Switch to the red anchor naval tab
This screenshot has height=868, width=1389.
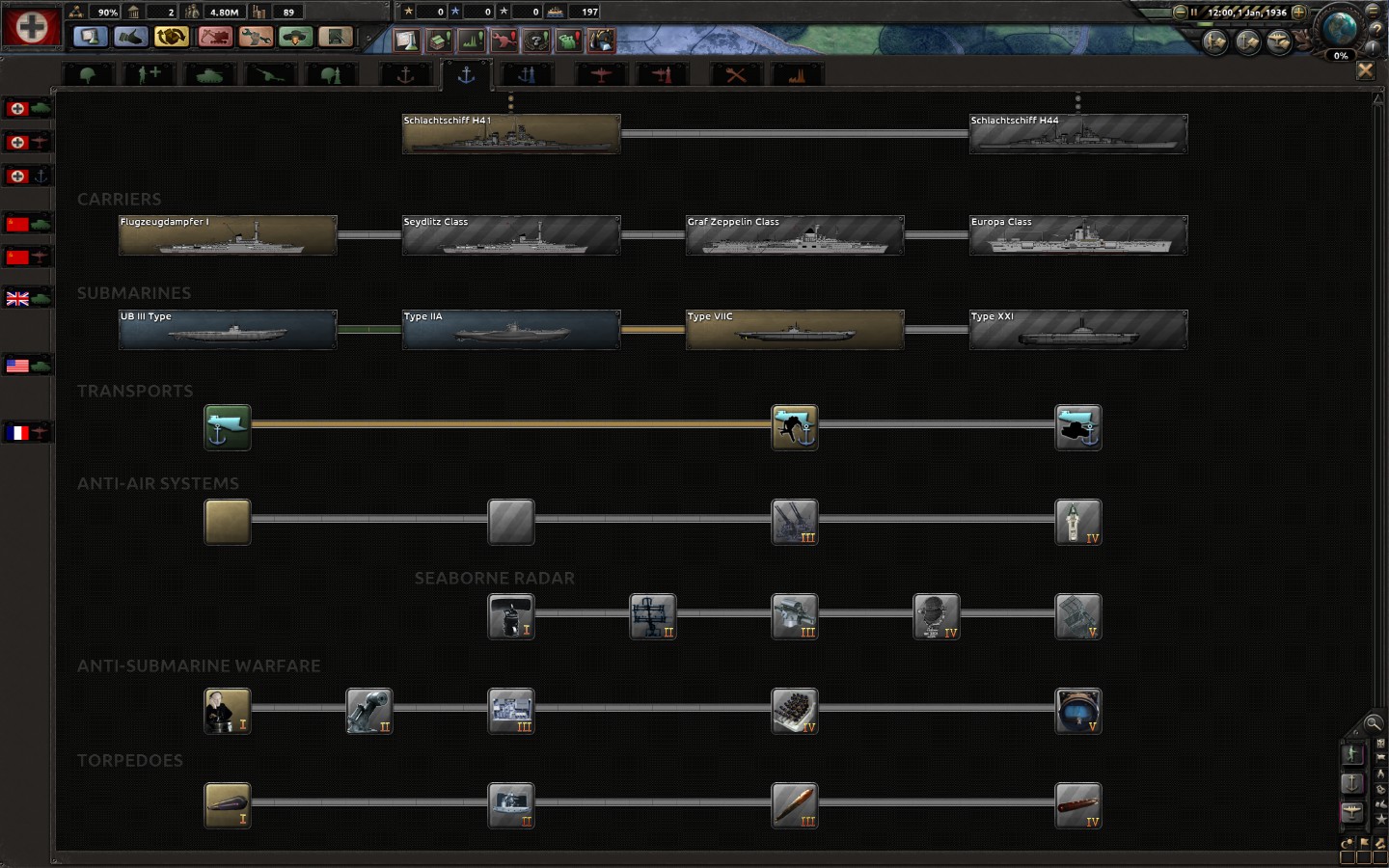tap(405, 74)
